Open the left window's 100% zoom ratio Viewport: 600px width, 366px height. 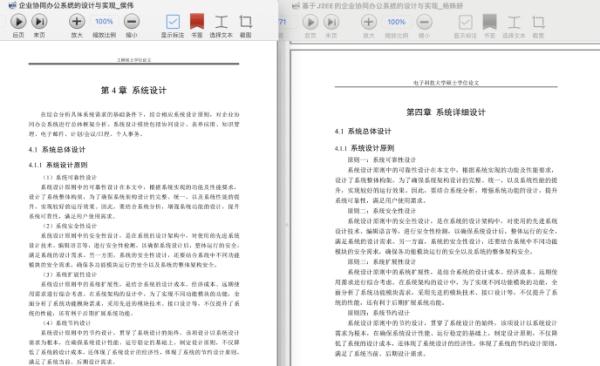(104, 21)
